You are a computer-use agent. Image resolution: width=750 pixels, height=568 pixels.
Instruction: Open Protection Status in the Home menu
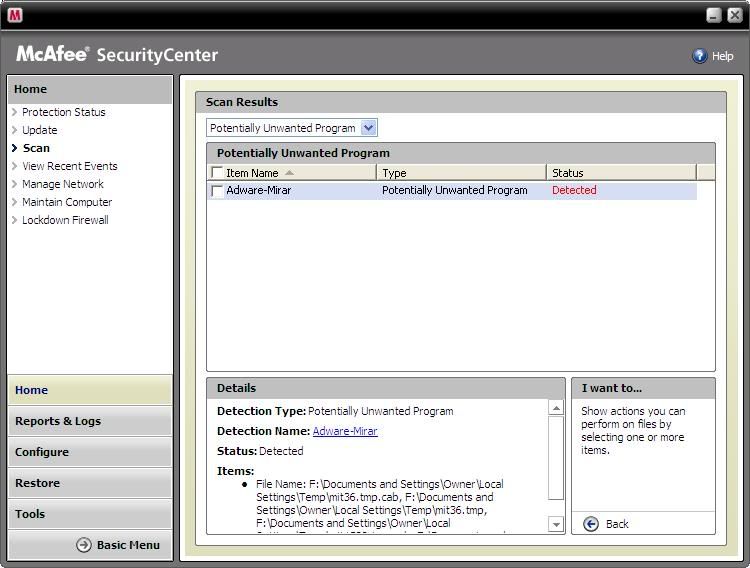click(x=64, y=112)
